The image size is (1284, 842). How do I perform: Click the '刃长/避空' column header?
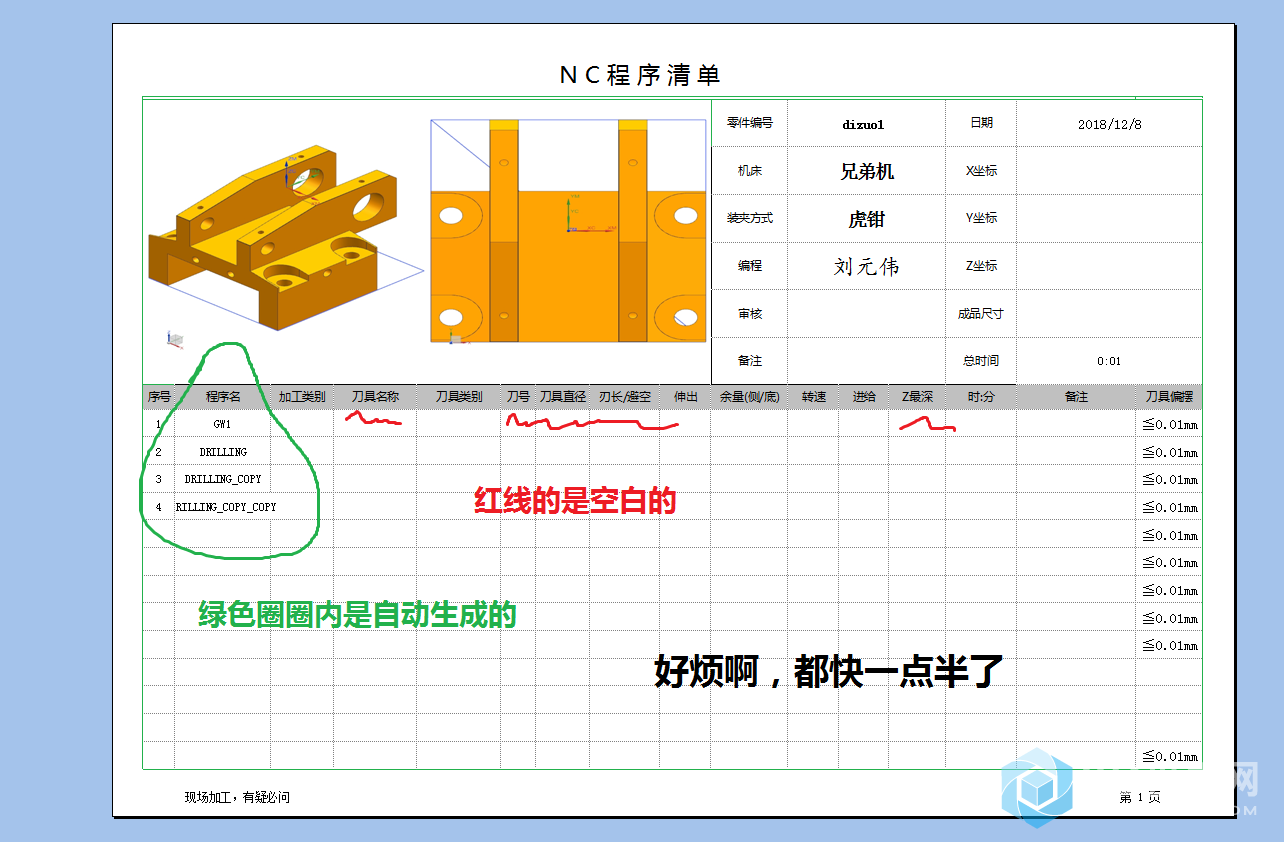tap(625, 397)
